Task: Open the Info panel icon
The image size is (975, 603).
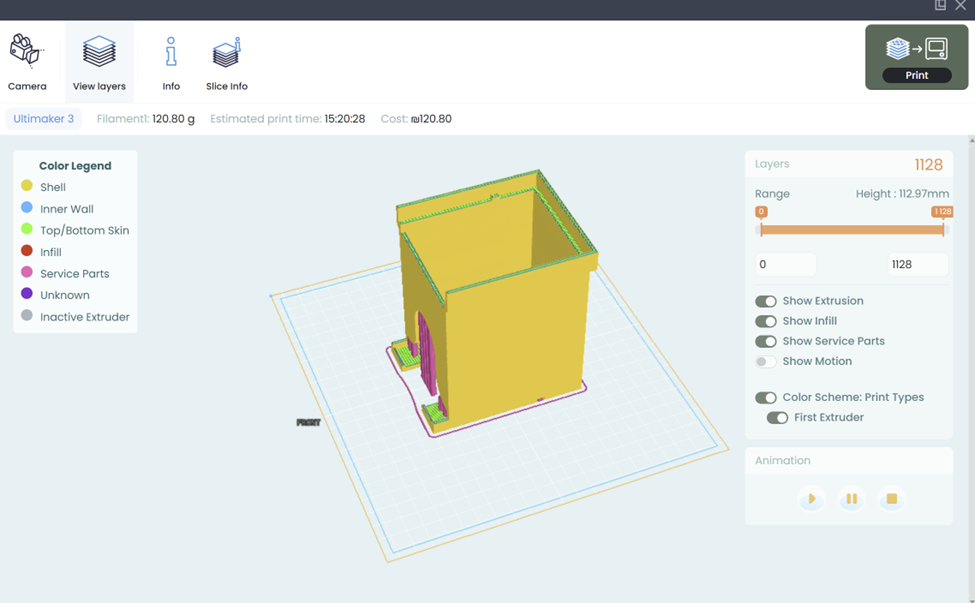Action: coord(171,62)
